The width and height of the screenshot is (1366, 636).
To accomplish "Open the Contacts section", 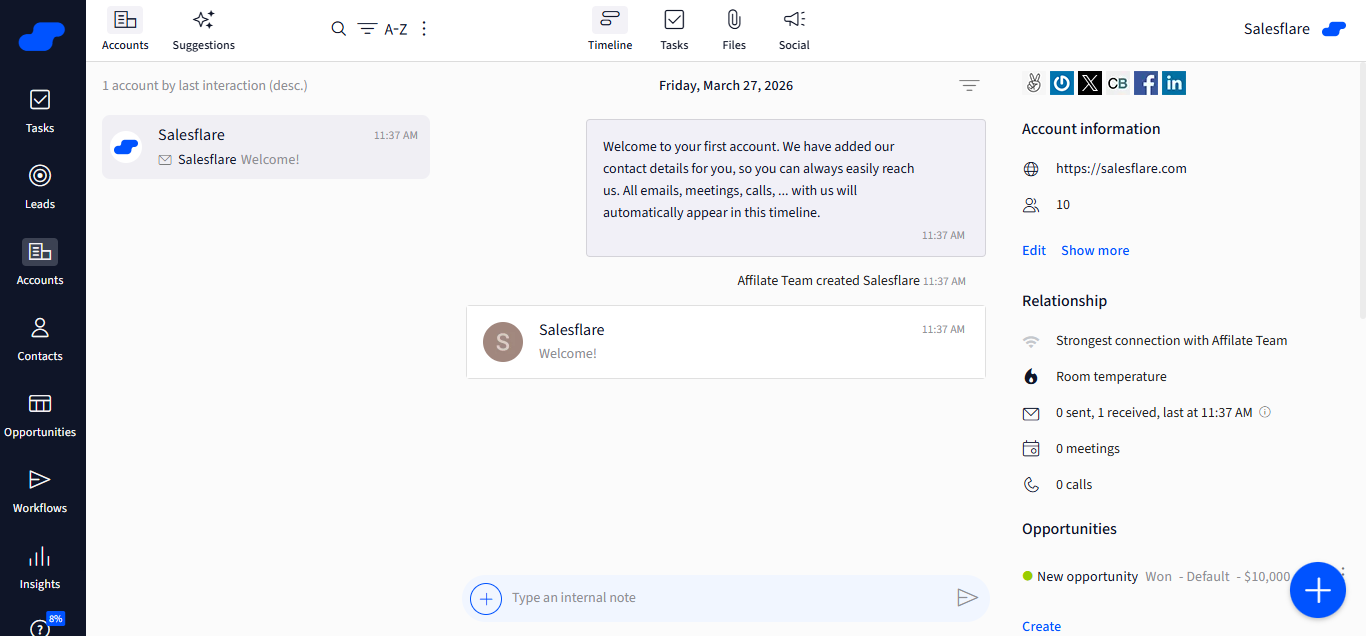I will point(40,340).
